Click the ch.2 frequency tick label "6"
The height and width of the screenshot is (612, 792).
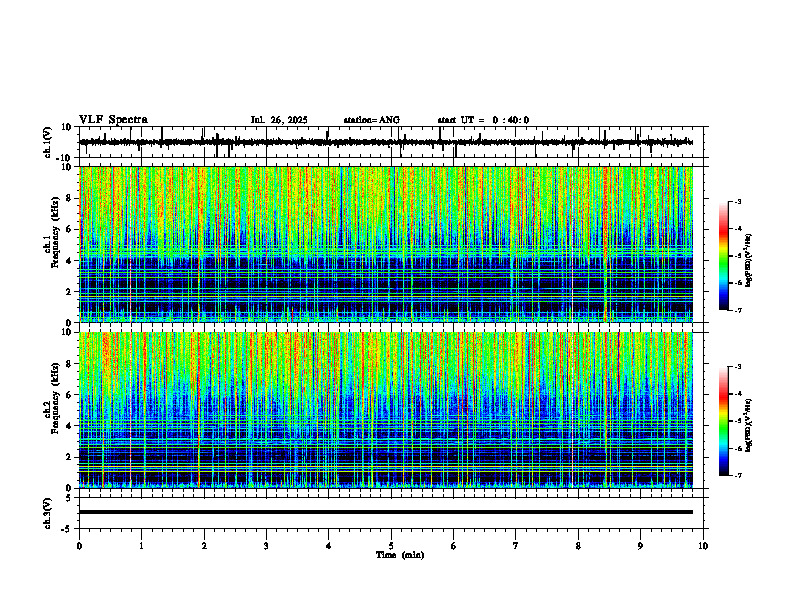(69, 395)
